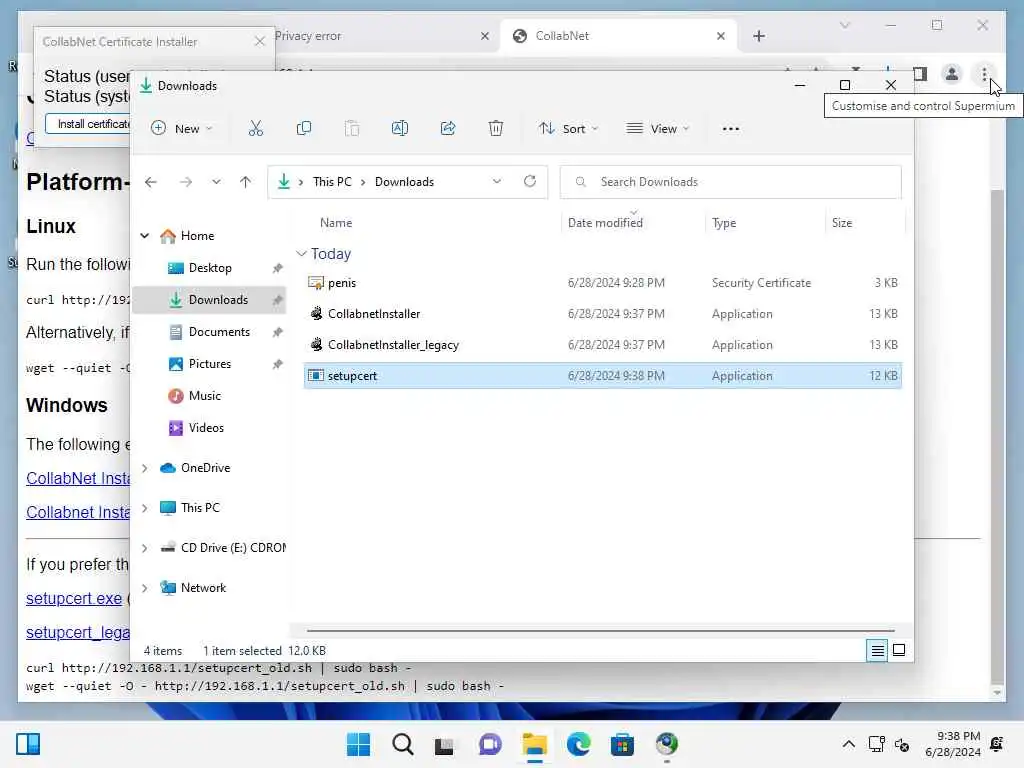Viewport: 1024px width, 768px height.
Task: Collapse the Today group in file list
Action: (301, 253)
